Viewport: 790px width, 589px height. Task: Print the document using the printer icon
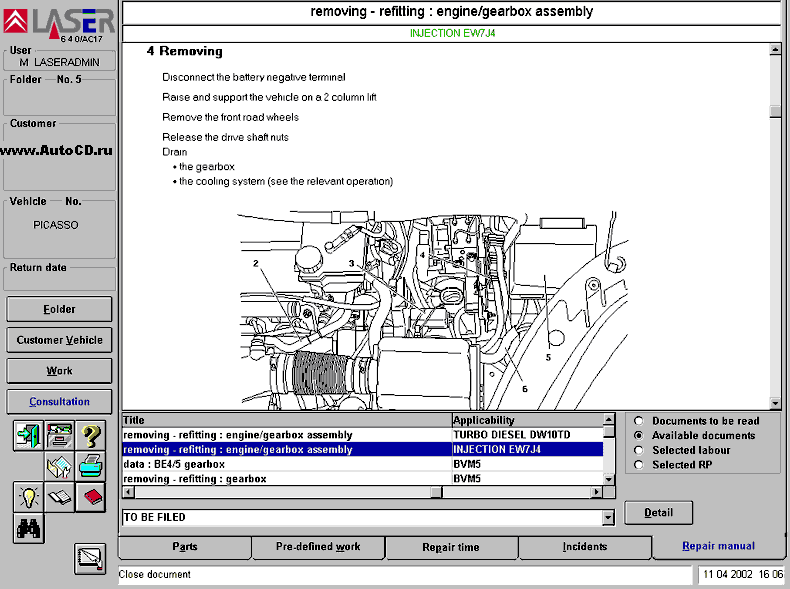pyautogui.click(x=91, y=467)
